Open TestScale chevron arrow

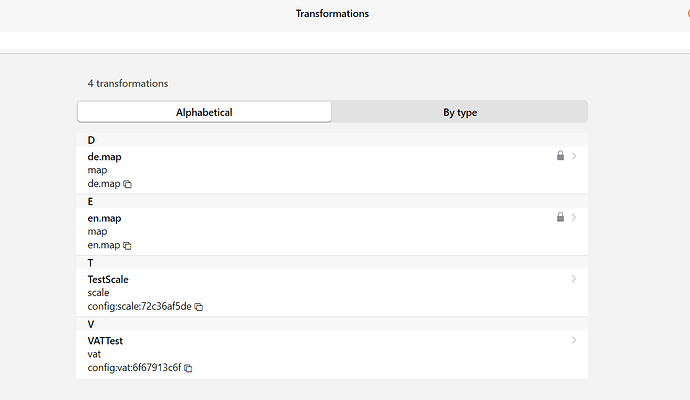point(574,279)
